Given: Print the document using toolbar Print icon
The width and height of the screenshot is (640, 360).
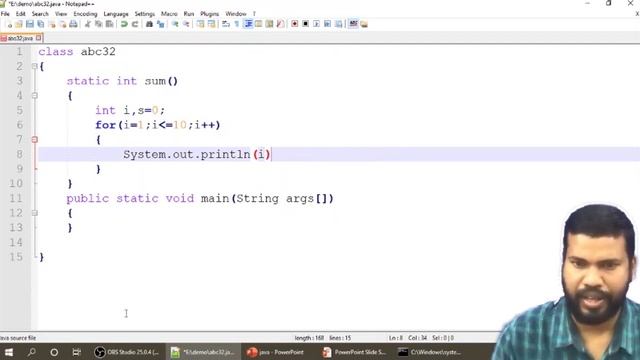Looking at the screenshot, I should [73, 24].
